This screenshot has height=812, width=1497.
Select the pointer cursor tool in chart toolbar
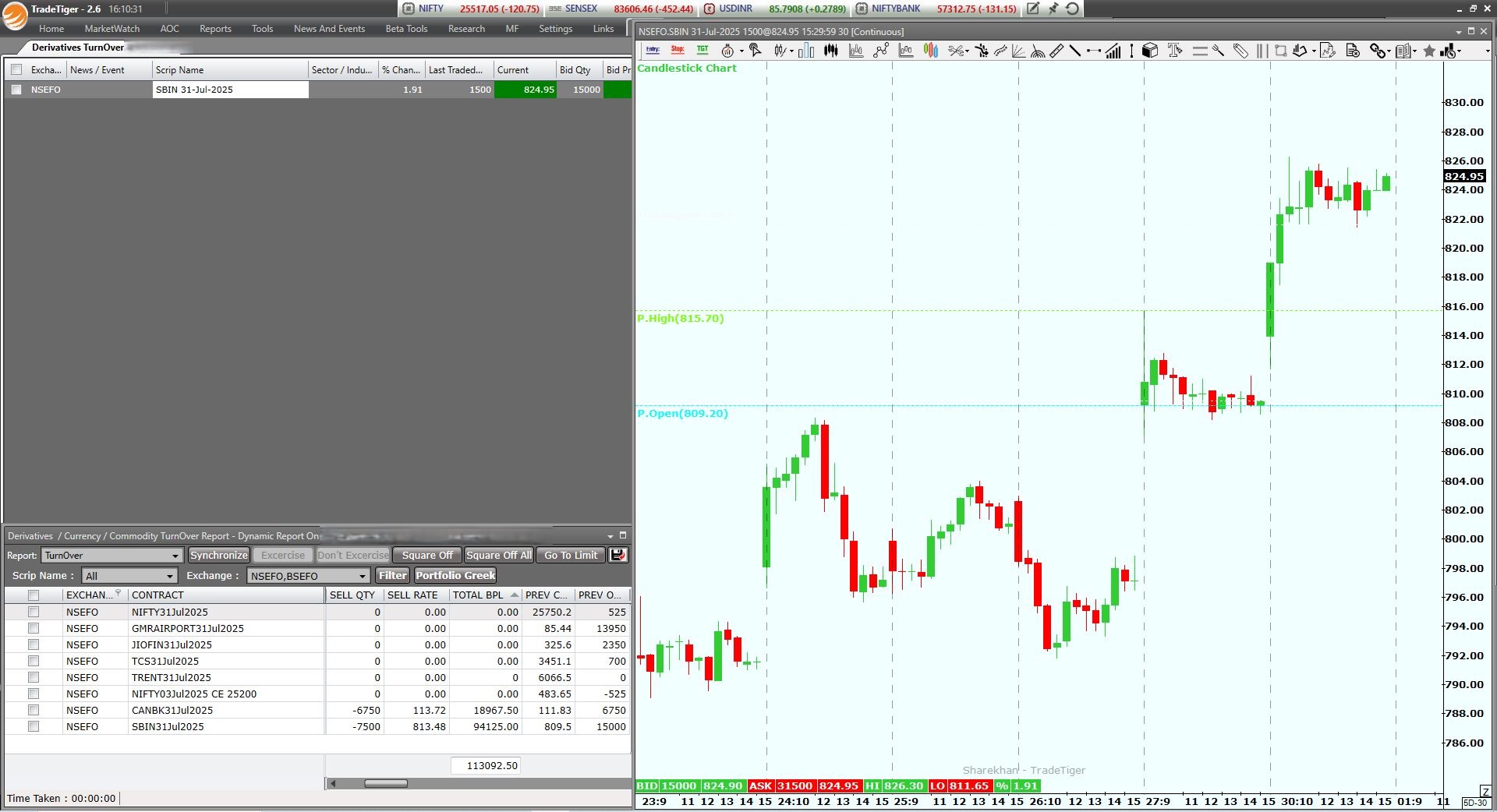pos(755,51)
